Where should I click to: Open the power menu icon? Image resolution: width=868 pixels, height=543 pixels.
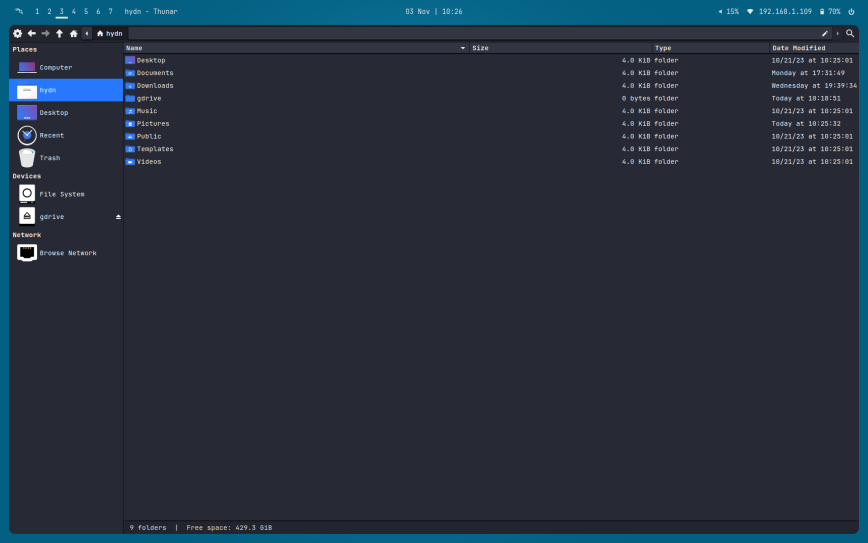(x=851, y=12)
